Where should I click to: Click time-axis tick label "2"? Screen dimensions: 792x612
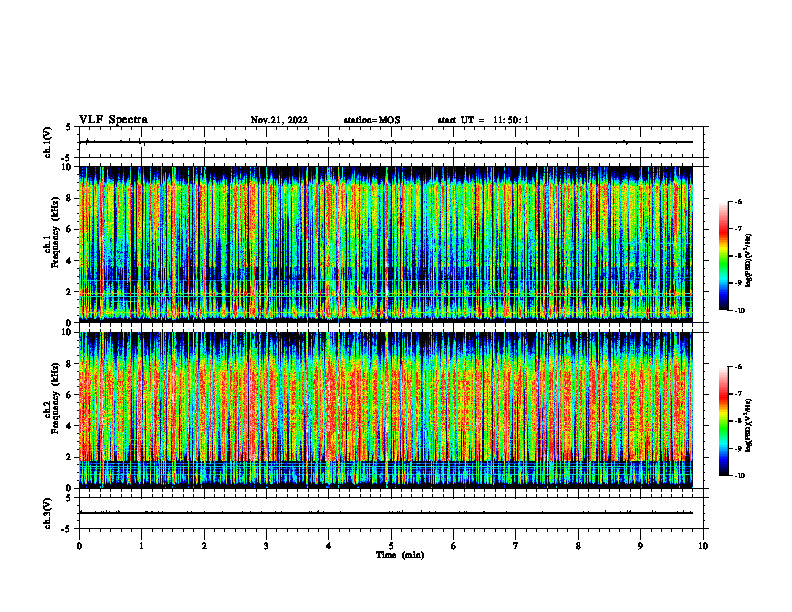click(204, 546)
